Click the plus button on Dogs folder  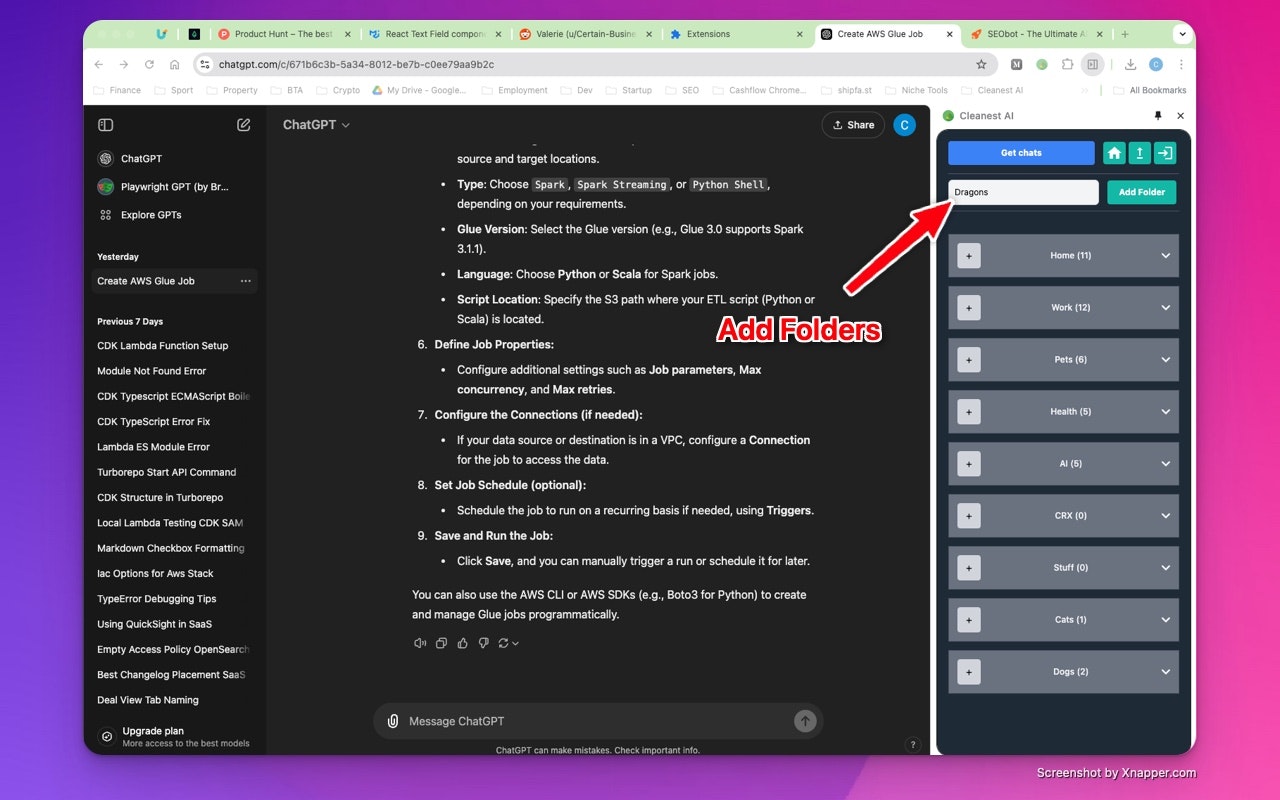point(968,672)
